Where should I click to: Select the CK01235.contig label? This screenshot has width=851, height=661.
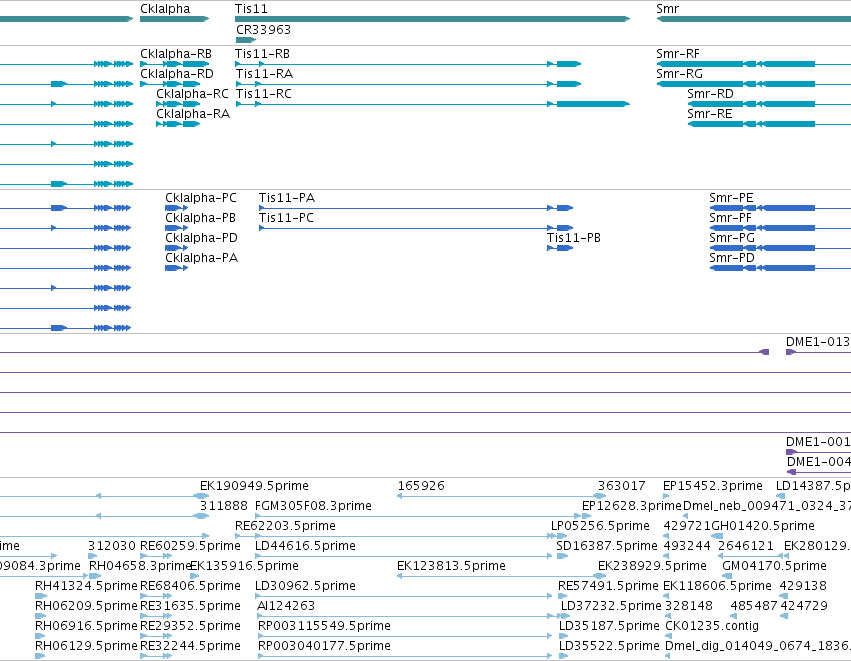712,626
